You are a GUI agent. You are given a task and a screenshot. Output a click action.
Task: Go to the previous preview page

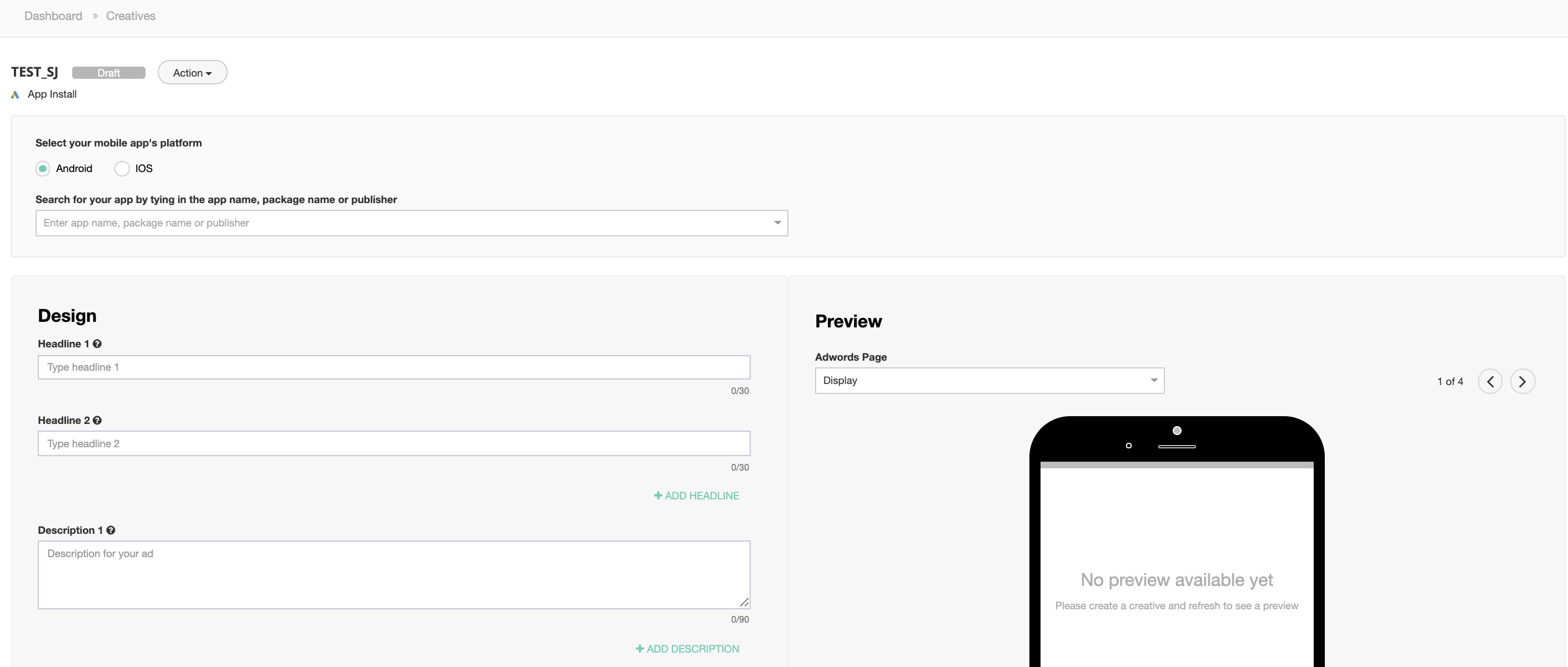1490,382
